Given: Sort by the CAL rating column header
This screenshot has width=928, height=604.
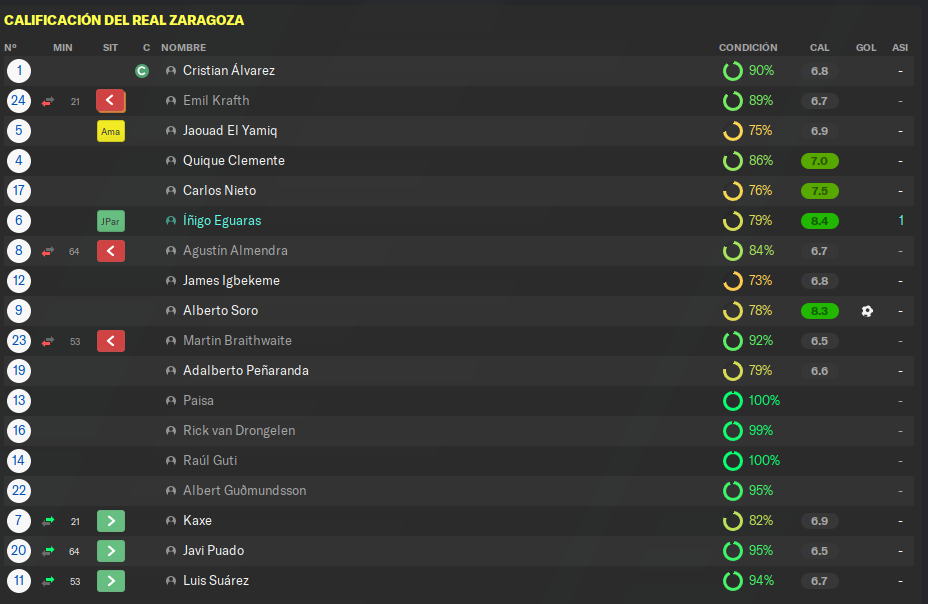Looking at the screenshot, I should 820,47.
